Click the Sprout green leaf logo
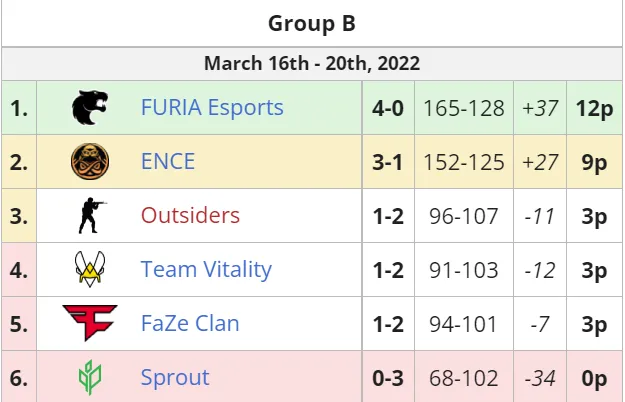Viewport: 625px width, 402px height. tap(90, 377)
